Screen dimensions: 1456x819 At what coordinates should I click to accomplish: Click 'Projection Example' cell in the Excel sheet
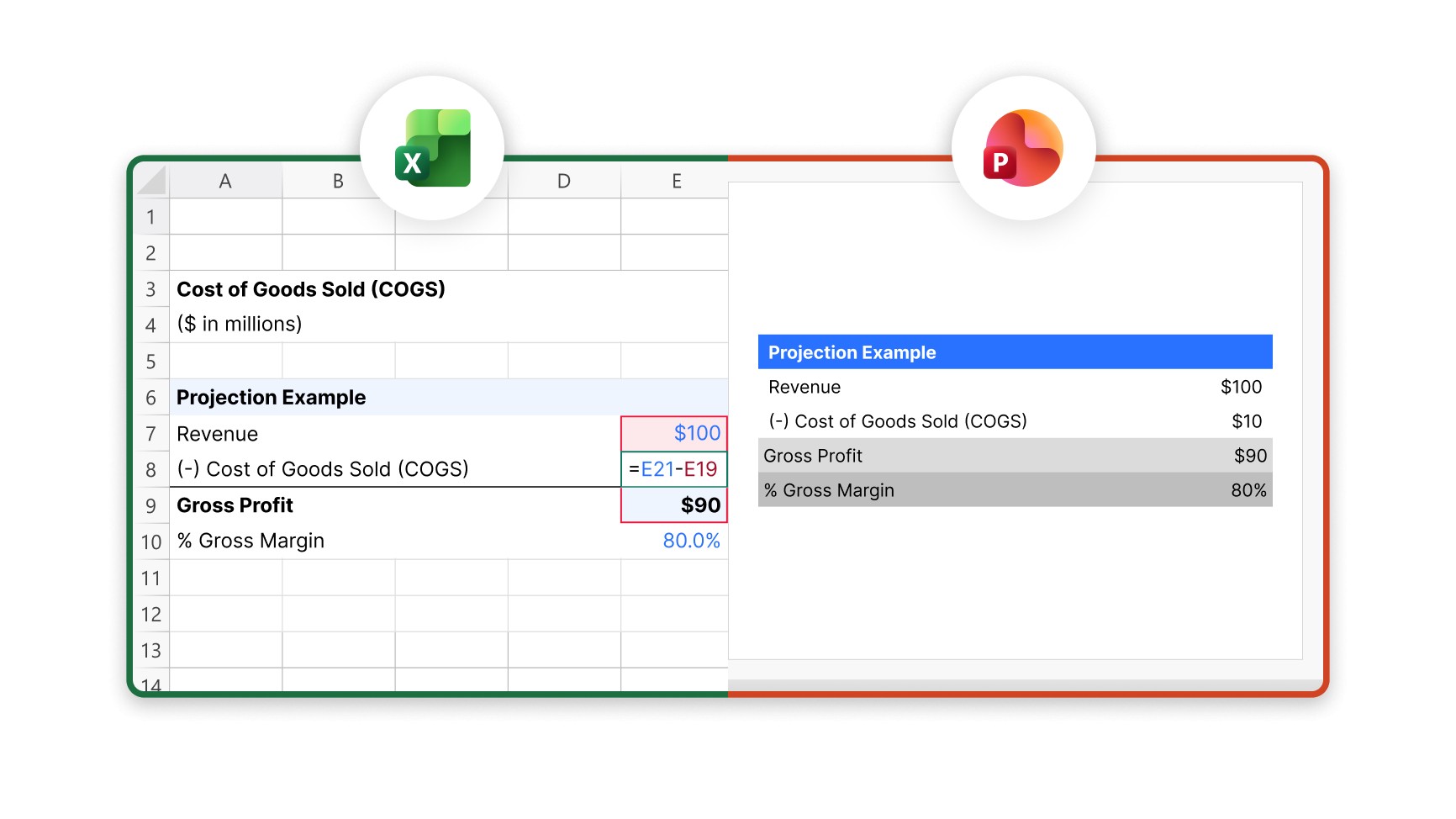(271, 398)
